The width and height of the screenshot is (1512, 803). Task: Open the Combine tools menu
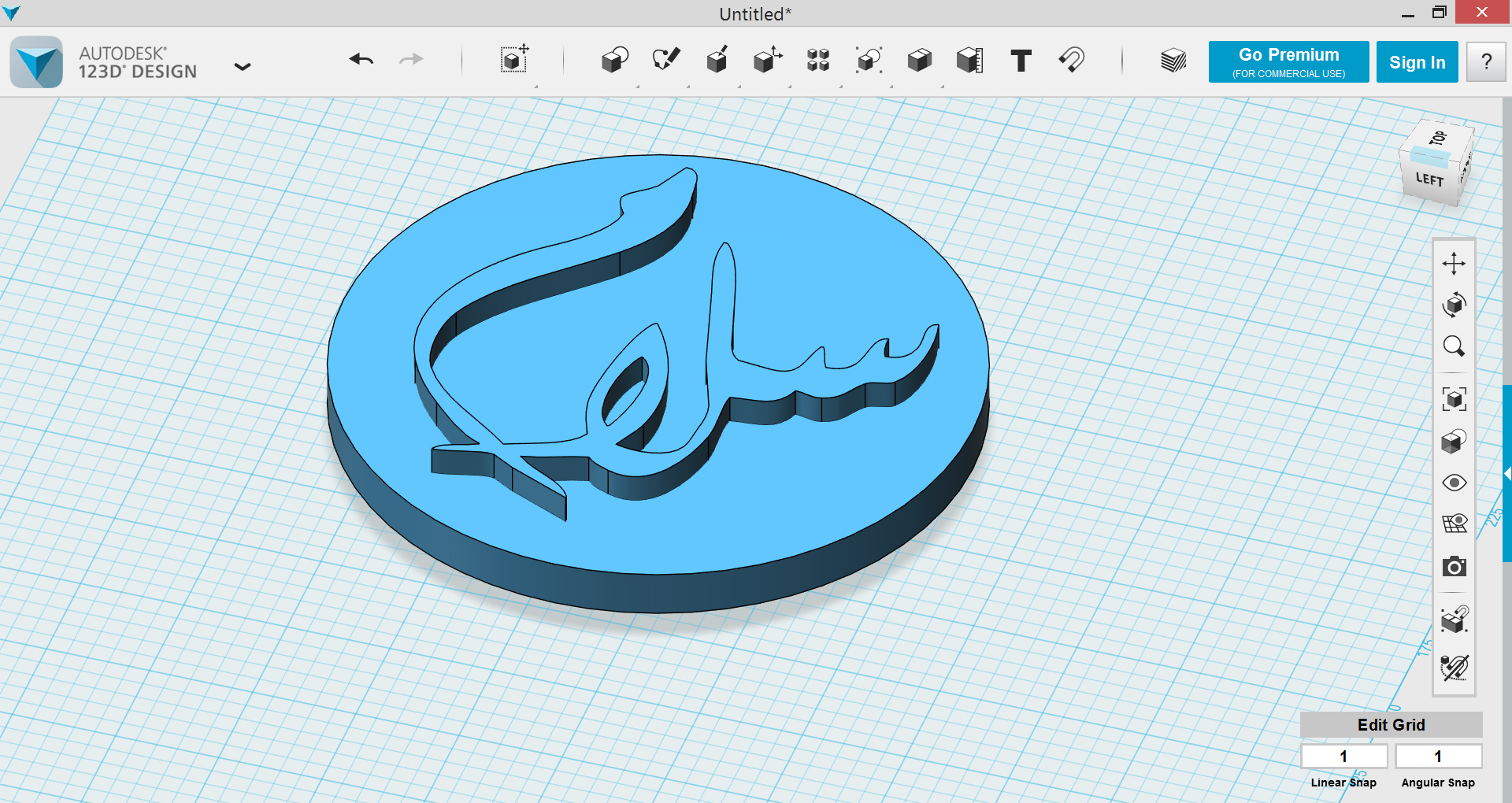click(x=919, y=60)
